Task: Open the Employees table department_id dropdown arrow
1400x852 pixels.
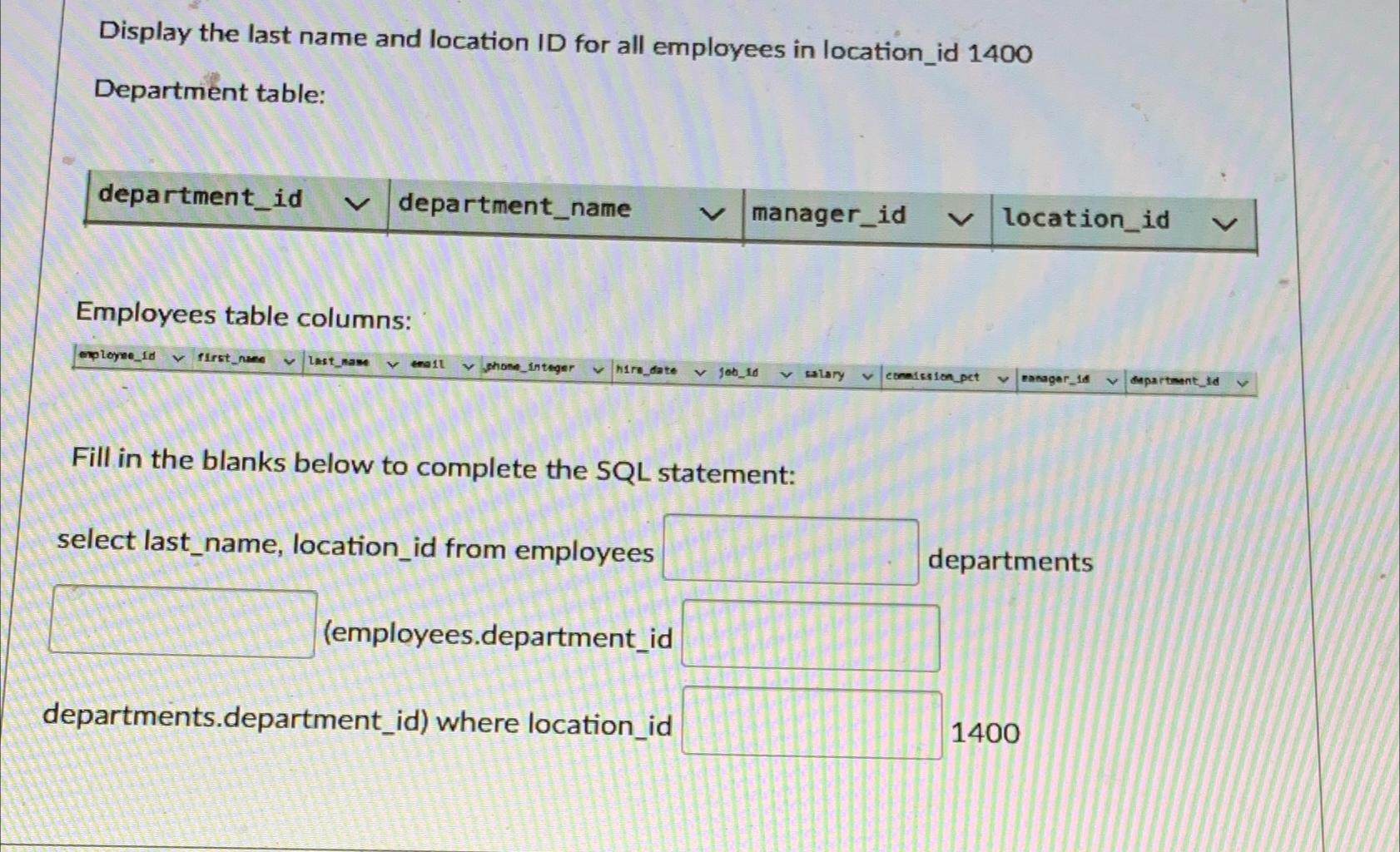Action: point(1242,384)
